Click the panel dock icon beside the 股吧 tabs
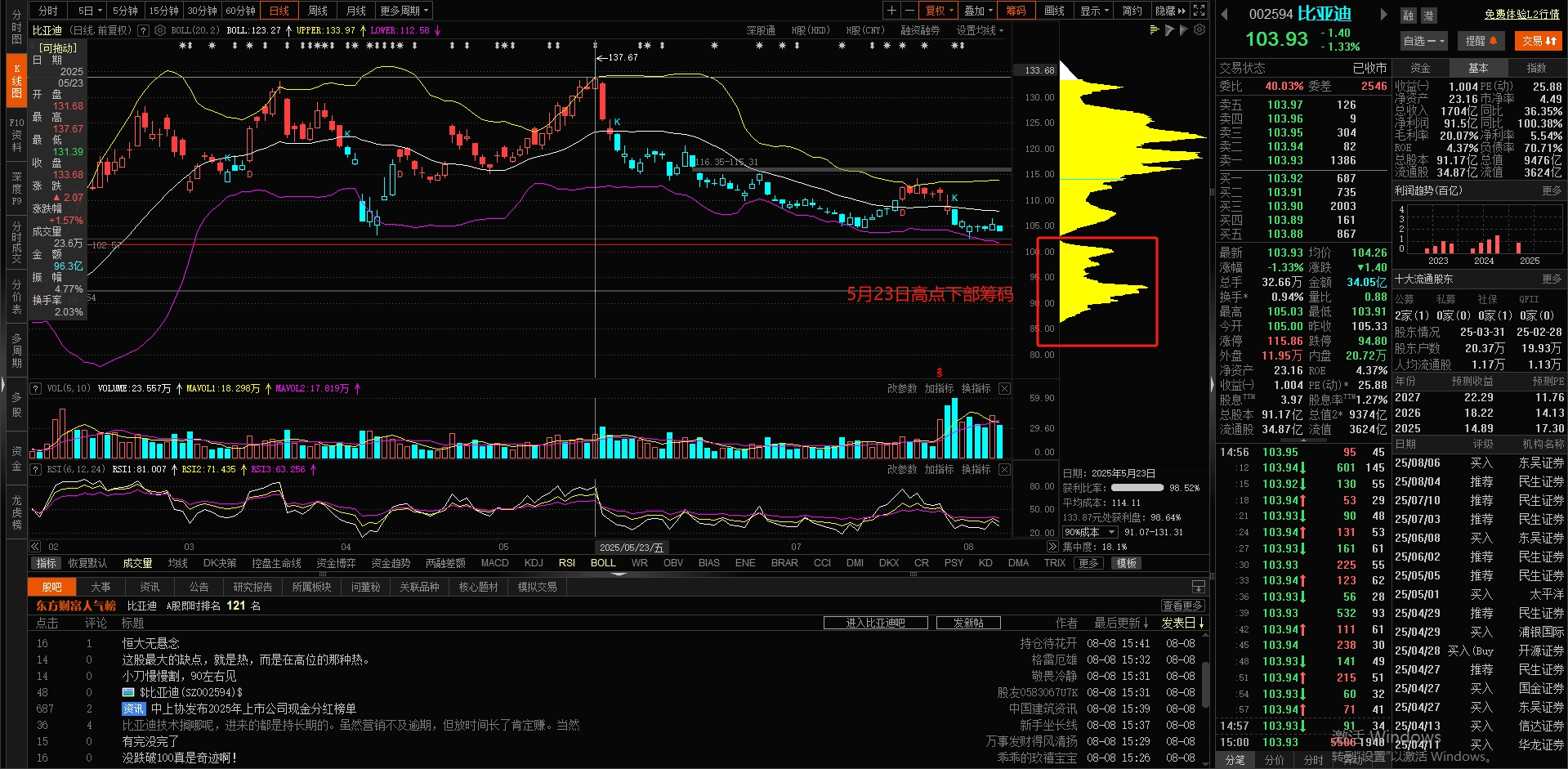Screen dimensions: 1568x769 coord(1199,587)
